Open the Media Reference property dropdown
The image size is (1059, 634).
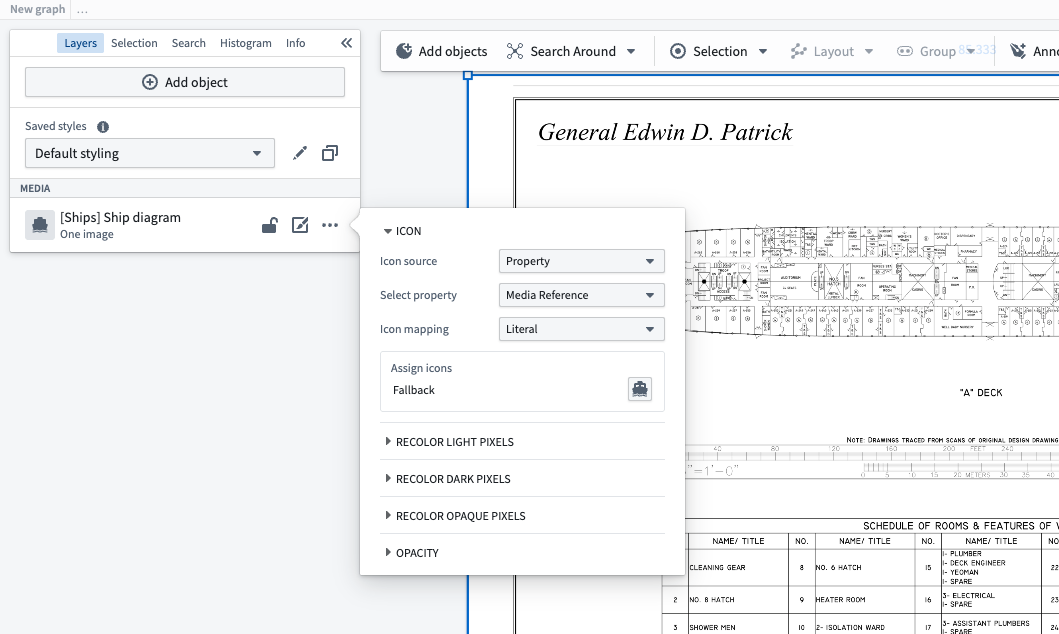pos(582,295)
